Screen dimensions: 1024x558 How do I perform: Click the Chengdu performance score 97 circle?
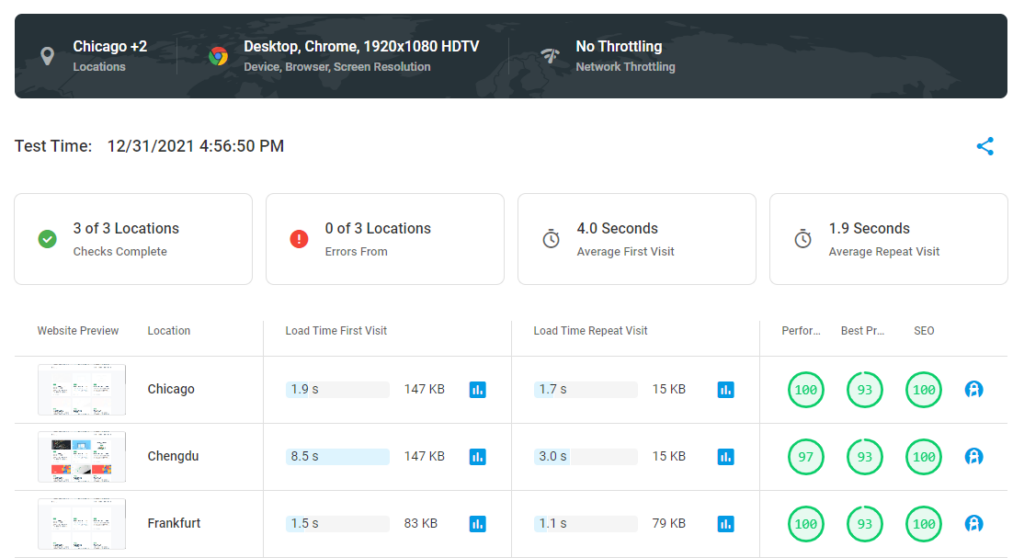point(806,456)
